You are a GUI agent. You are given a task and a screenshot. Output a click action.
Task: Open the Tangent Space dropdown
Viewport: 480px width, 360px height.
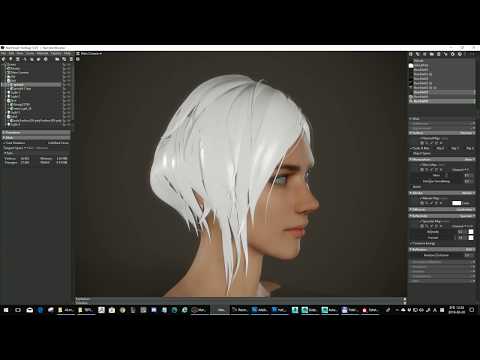click(x=37, y=148)
